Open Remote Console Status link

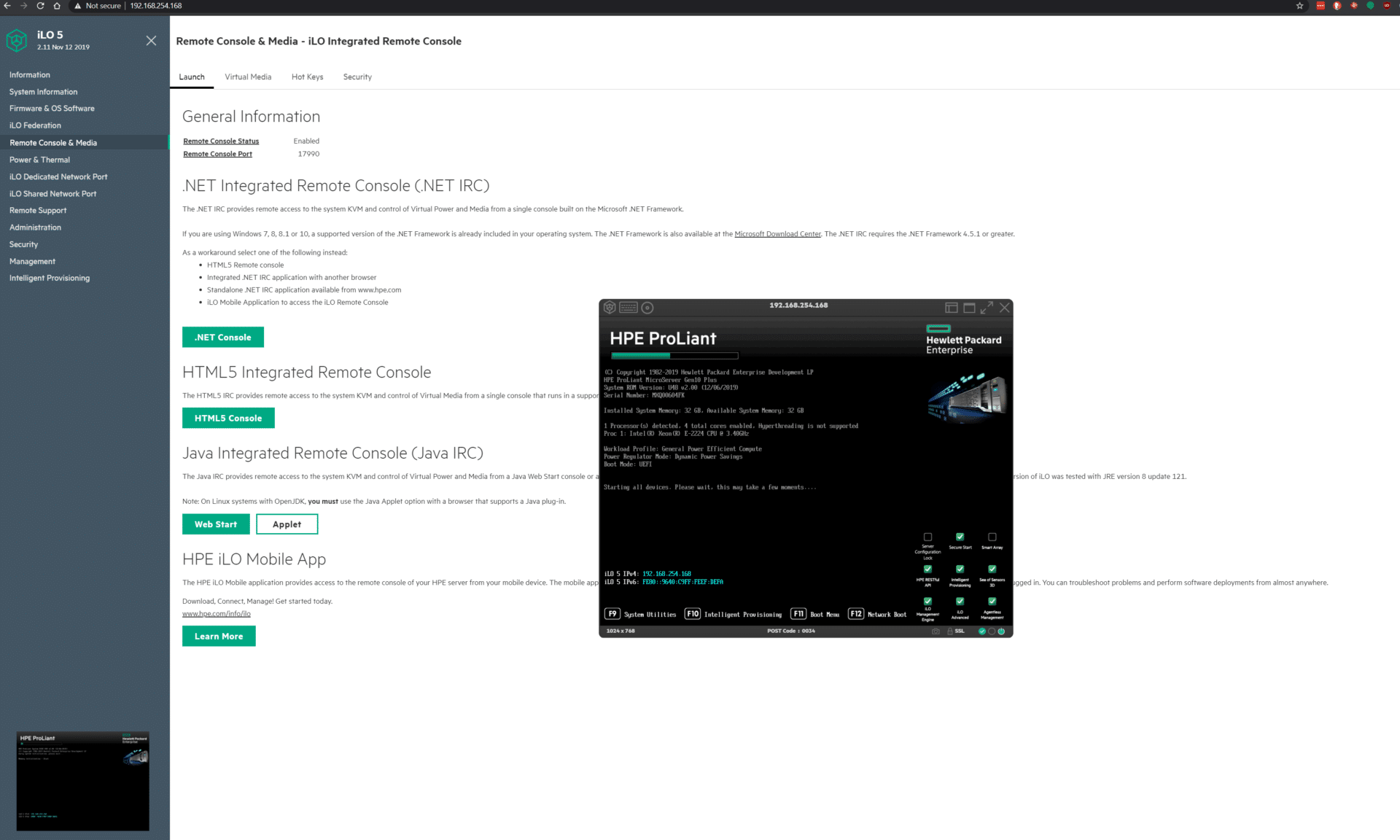pyautogui.click(x=221, y=141)
